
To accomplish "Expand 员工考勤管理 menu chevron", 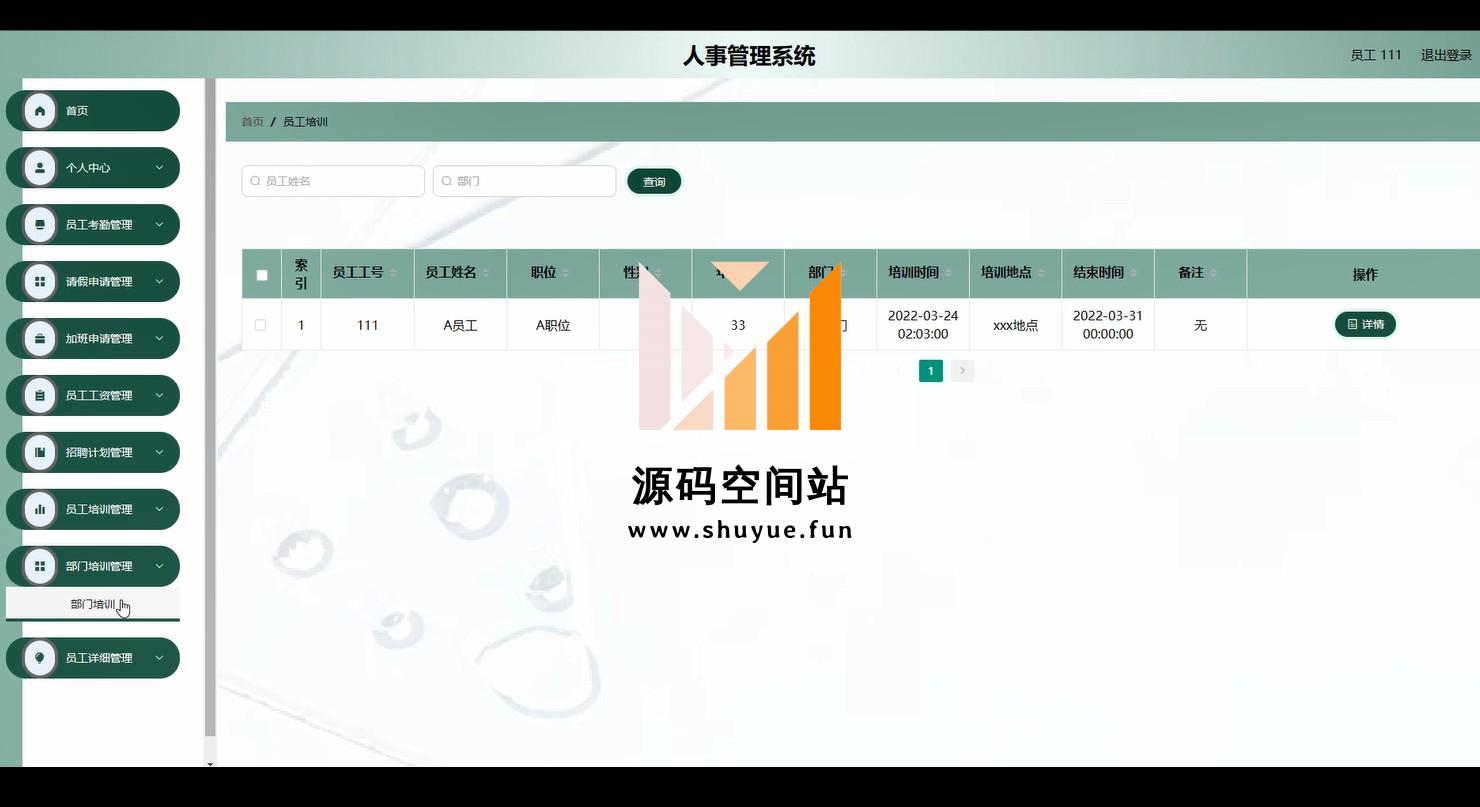I will [x=159, y=225].
